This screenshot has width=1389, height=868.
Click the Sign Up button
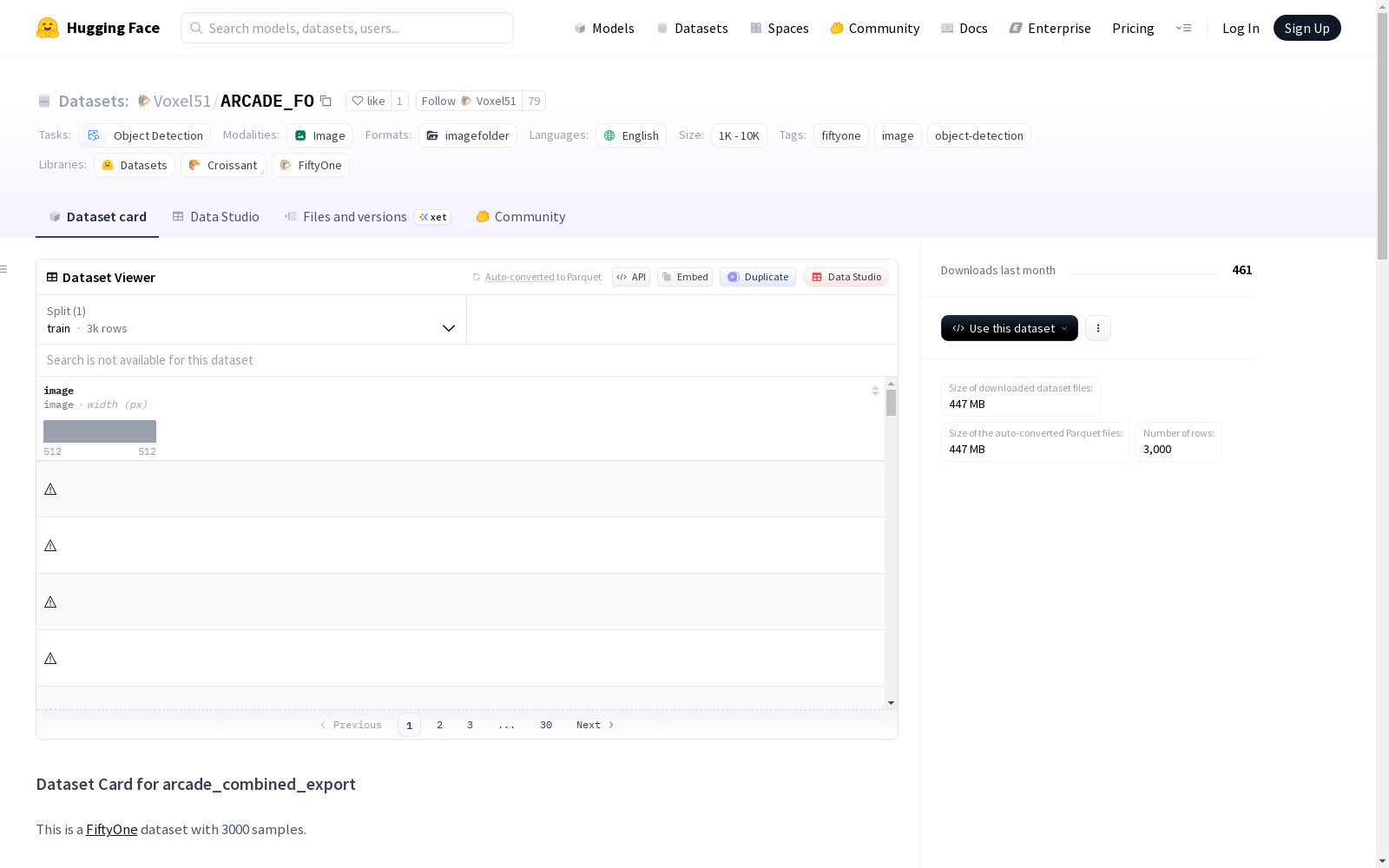1307,28
